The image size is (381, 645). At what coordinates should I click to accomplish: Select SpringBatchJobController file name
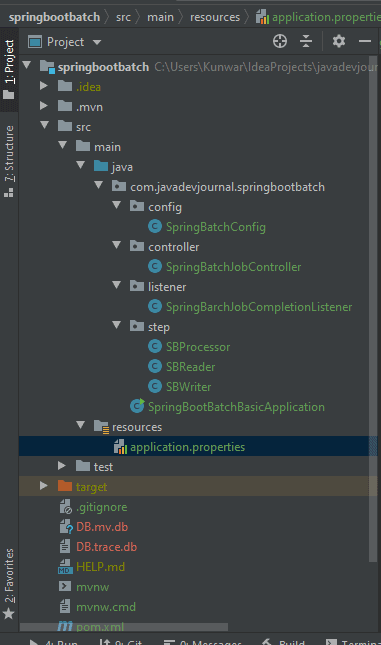(234, 267)
